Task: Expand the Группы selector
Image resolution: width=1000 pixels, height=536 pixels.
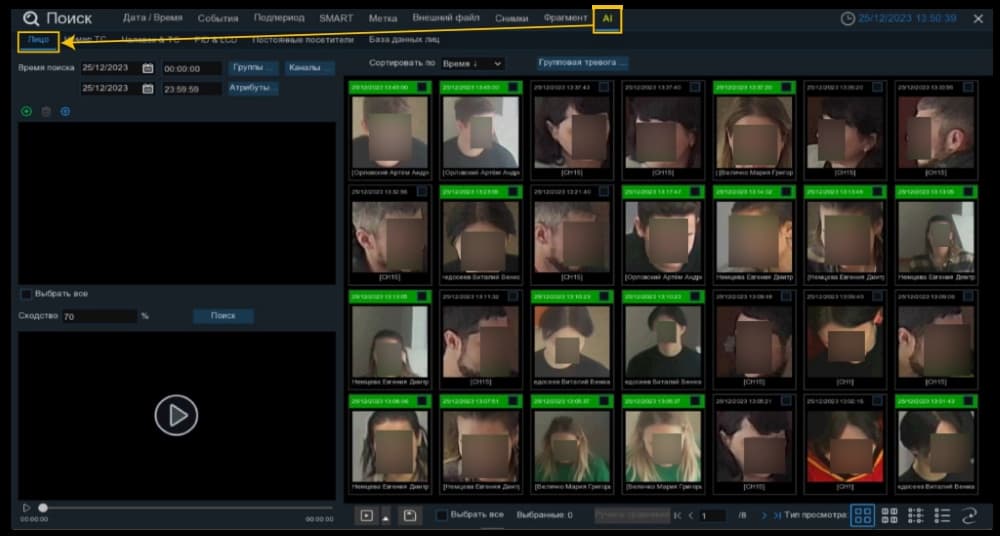Action: [x=253, y=68]
